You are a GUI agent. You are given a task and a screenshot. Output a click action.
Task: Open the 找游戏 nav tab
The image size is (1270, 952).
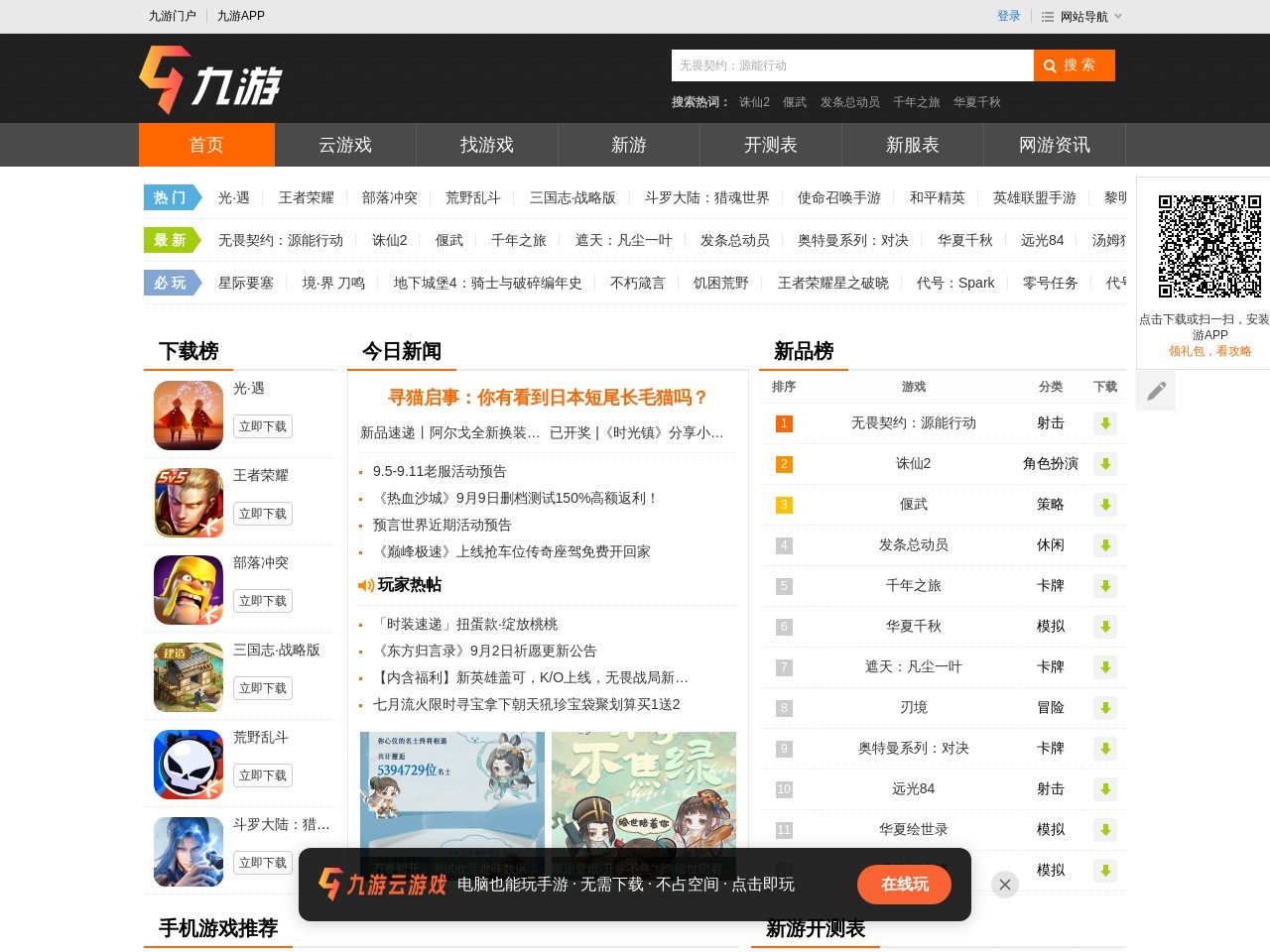click(x=487, y=145)
